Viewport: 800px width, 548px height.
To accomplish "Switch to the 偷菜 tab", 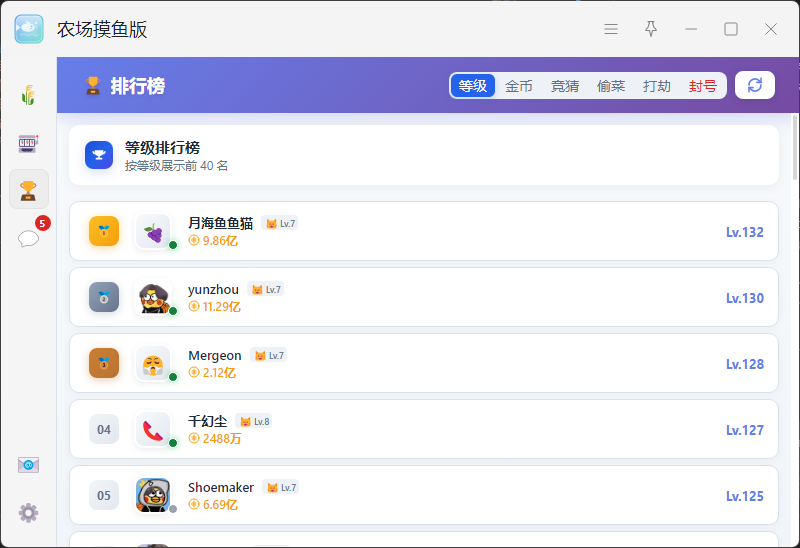I will 611,86.
